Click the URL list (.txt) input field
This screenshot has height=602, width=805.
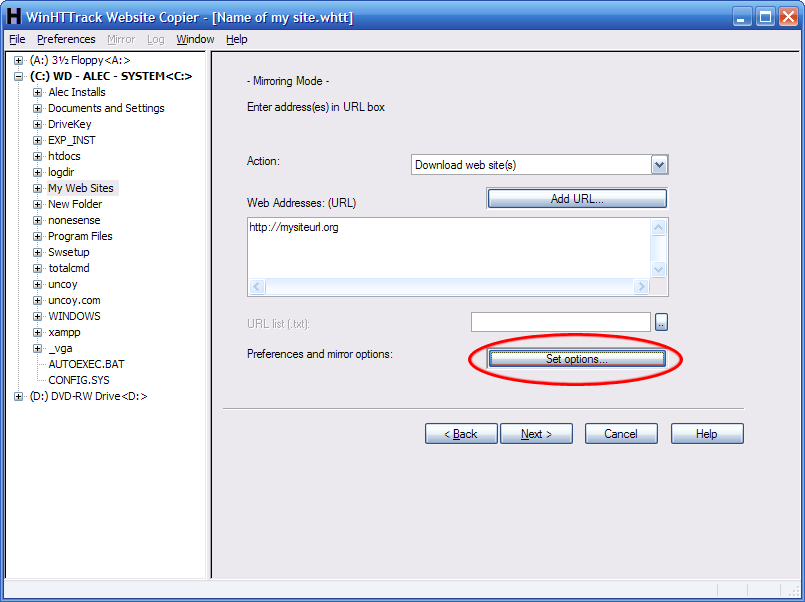(561, 322)
